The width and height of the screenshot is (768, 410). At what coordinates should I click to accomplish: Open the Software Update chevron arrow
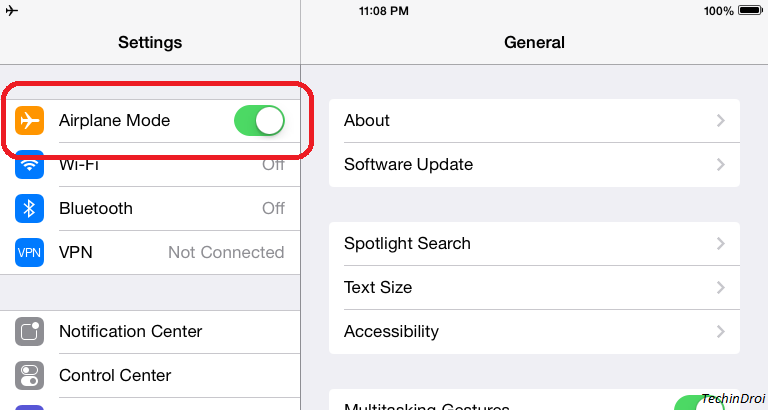[720, 165]
